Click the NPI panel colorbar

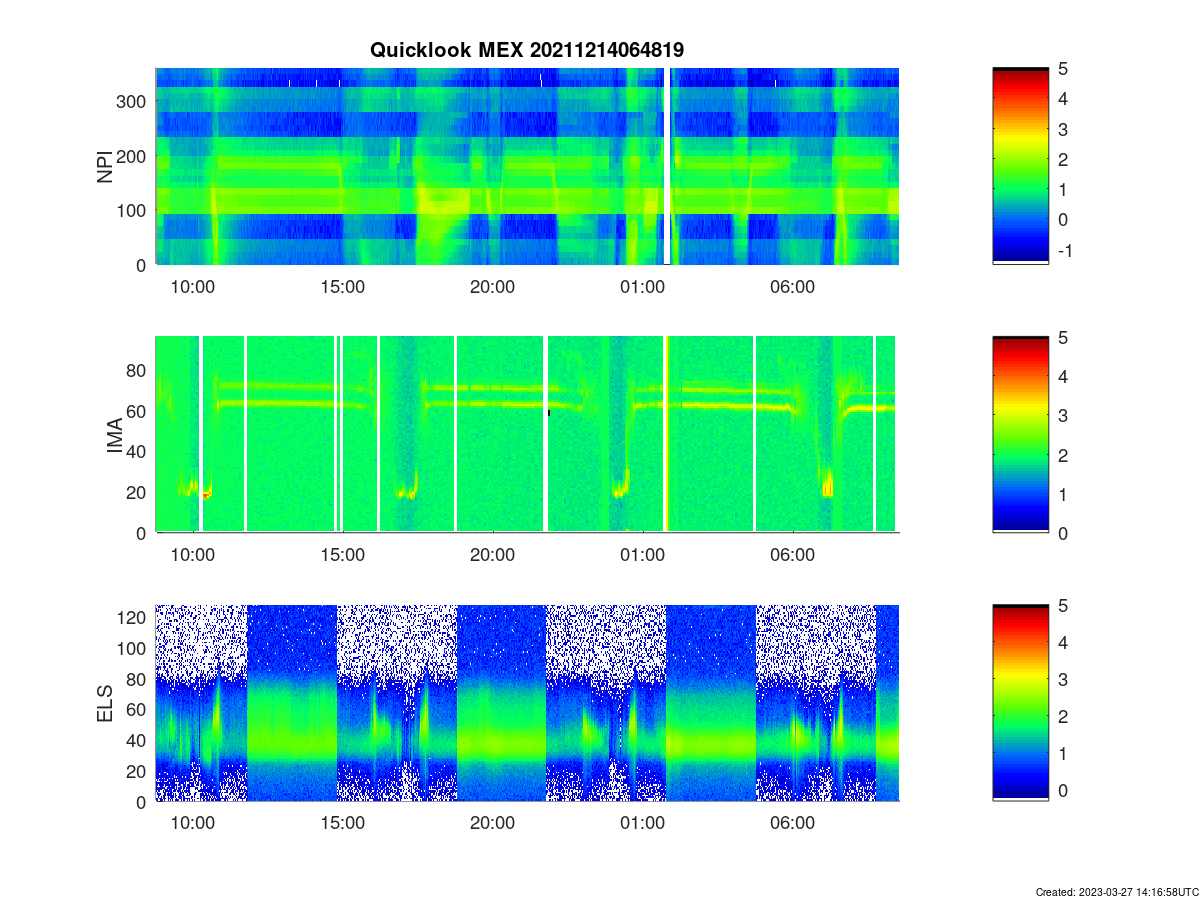click(1020, 166)
